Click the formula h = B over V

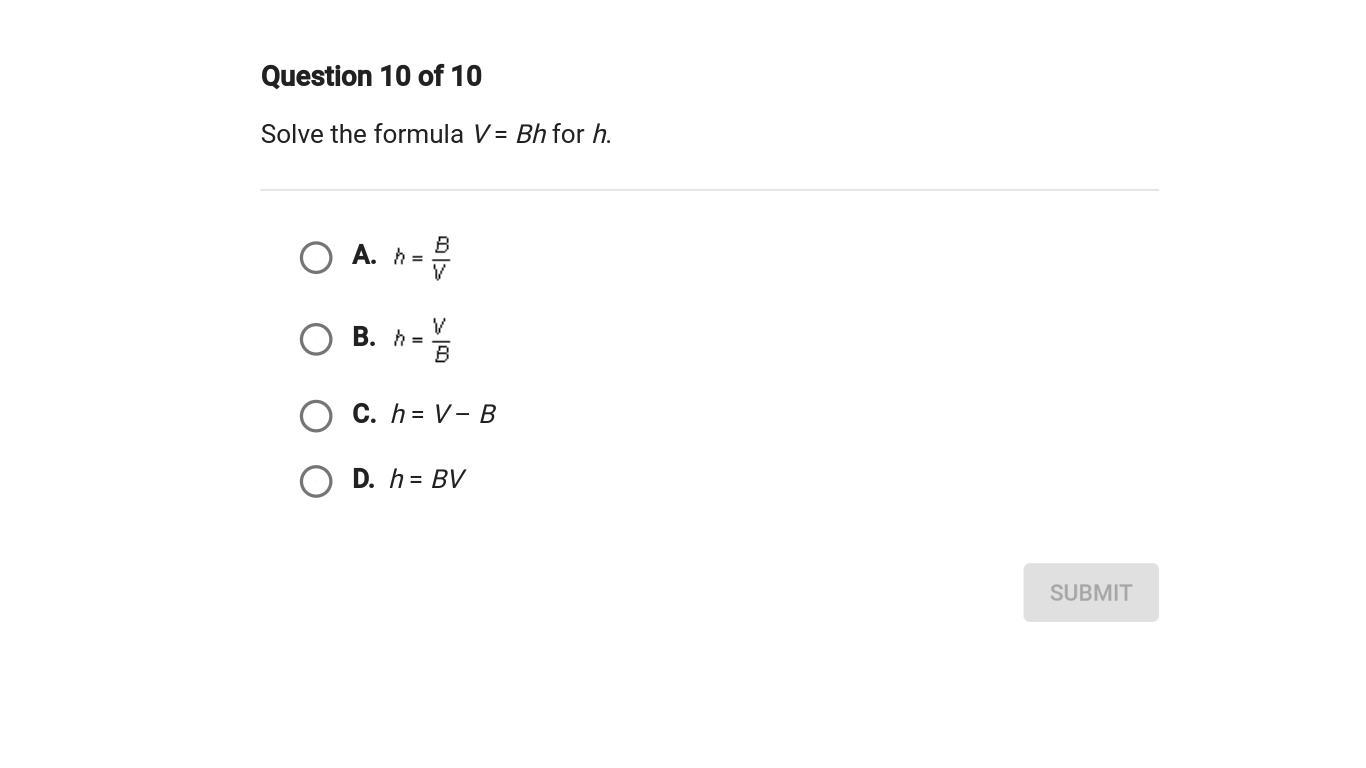[x=421, y=258]
